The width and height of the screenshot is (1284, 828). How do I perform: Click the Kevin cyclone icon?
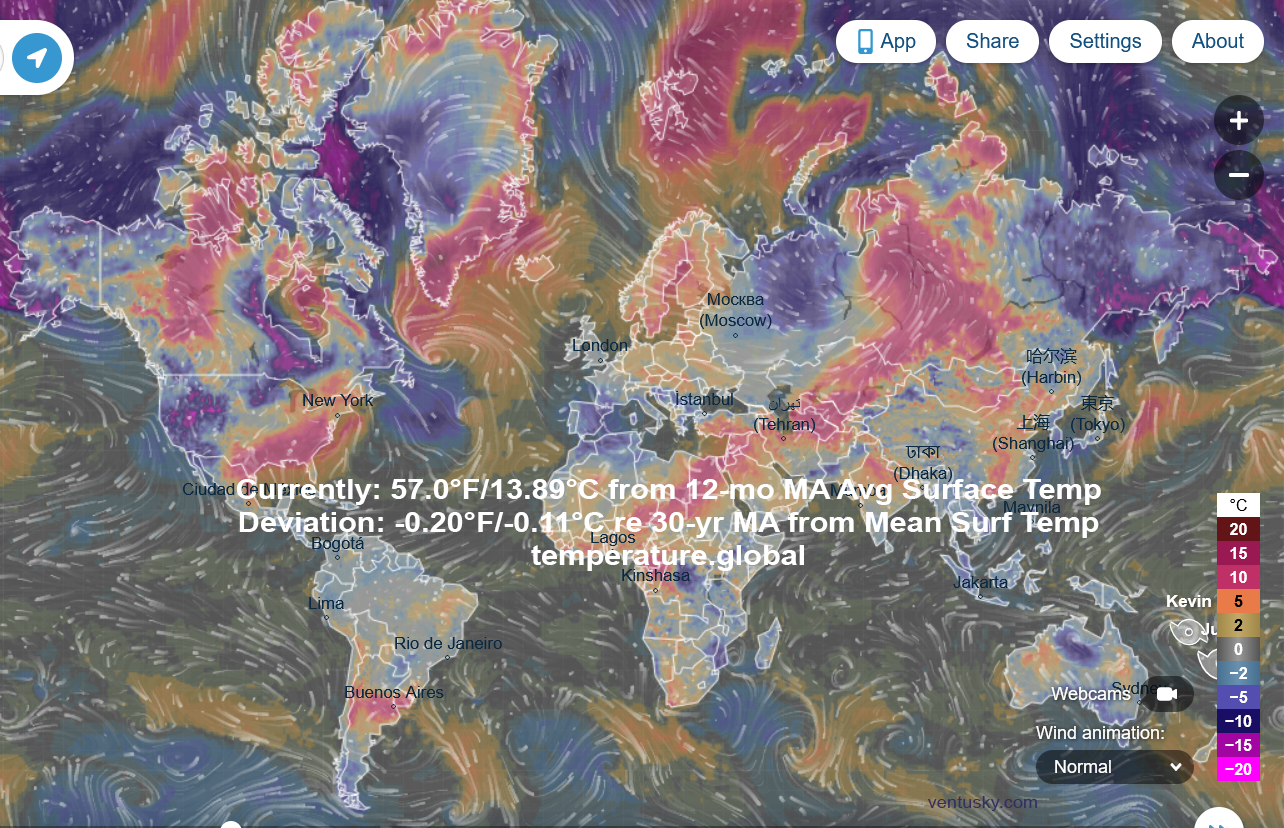1187,631
